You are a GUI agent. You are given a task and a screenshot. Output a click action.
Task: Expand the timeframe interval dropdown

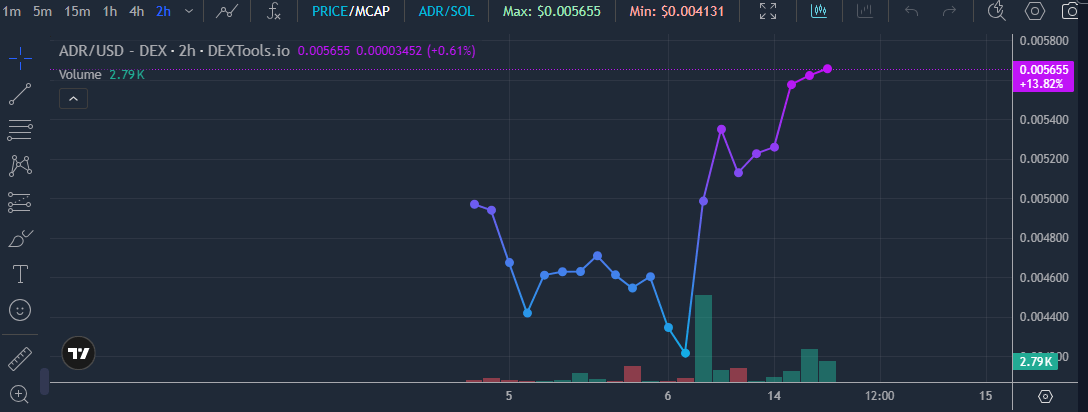tap(189, 11)
